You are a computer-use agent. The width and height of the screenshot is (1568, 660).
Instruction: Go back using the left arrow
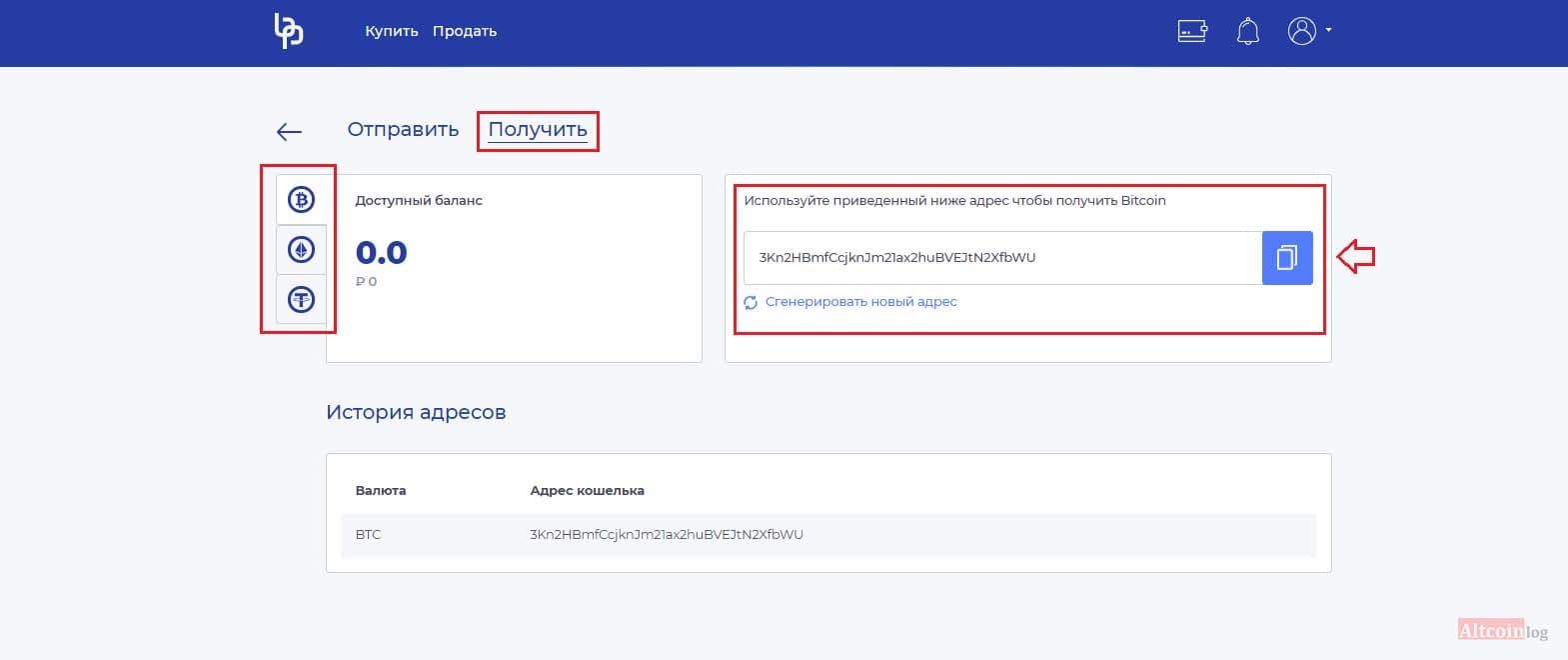point(289,131)
